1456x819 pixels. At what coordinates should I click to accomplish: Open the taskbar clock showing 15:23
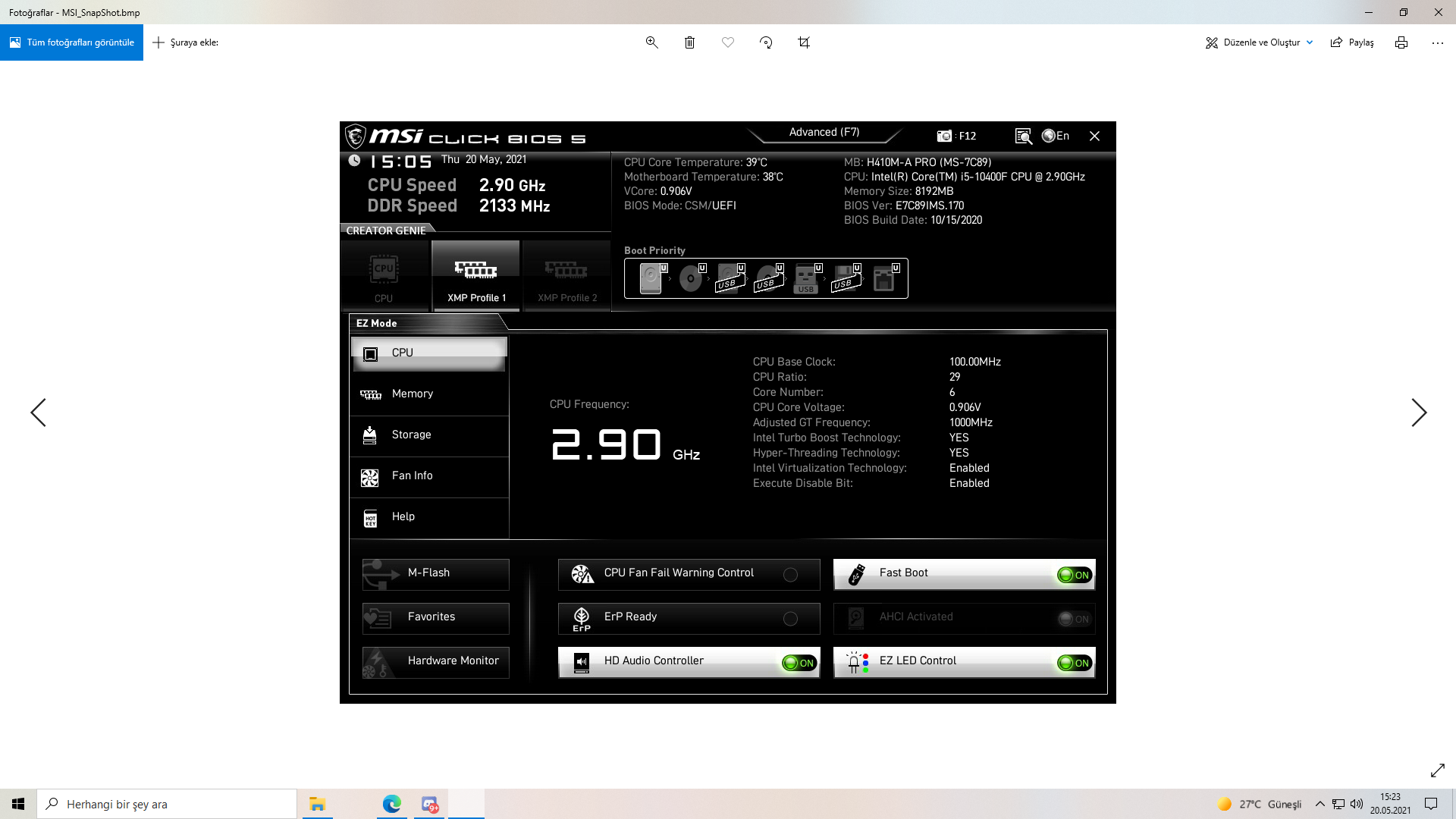[x=1390, y=804]
